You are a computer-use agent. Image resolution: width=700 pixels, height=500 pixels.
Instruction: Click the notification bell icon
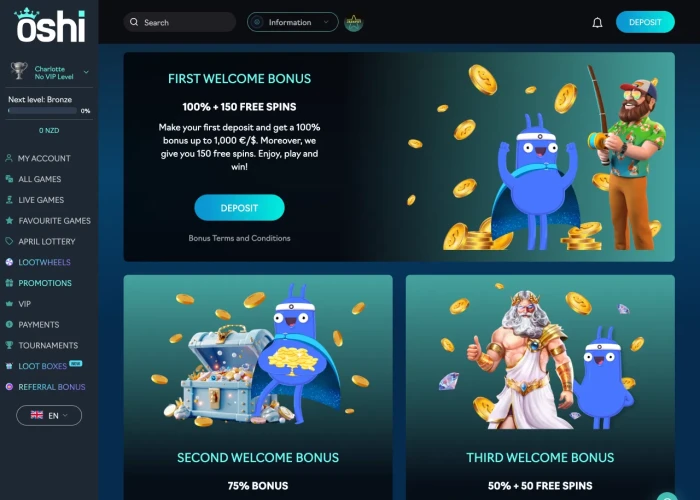click(x=597, y=23)
